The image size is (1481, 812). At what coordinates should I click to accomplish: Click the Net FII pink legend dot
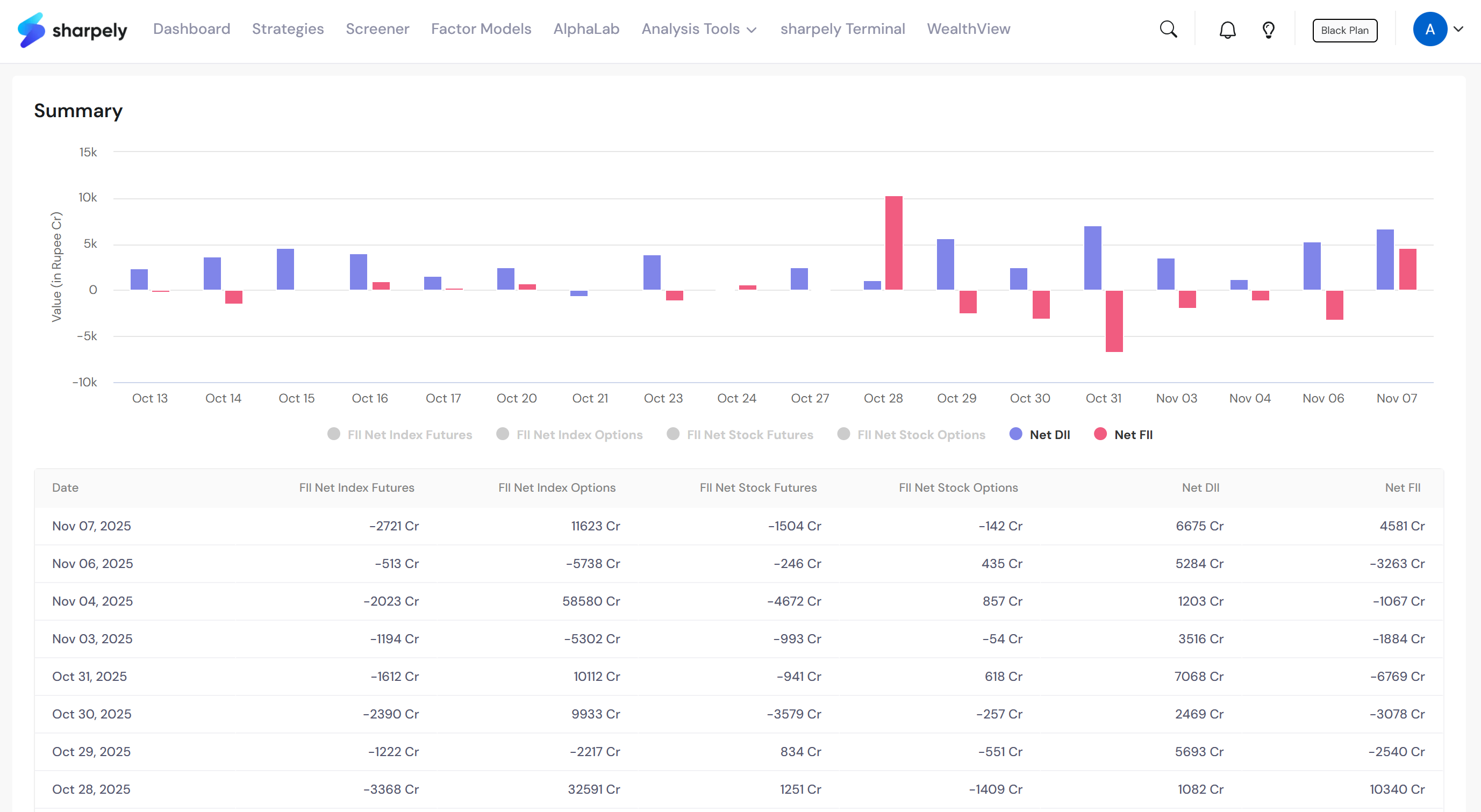pyautogui.click(x=1100, y=434)
